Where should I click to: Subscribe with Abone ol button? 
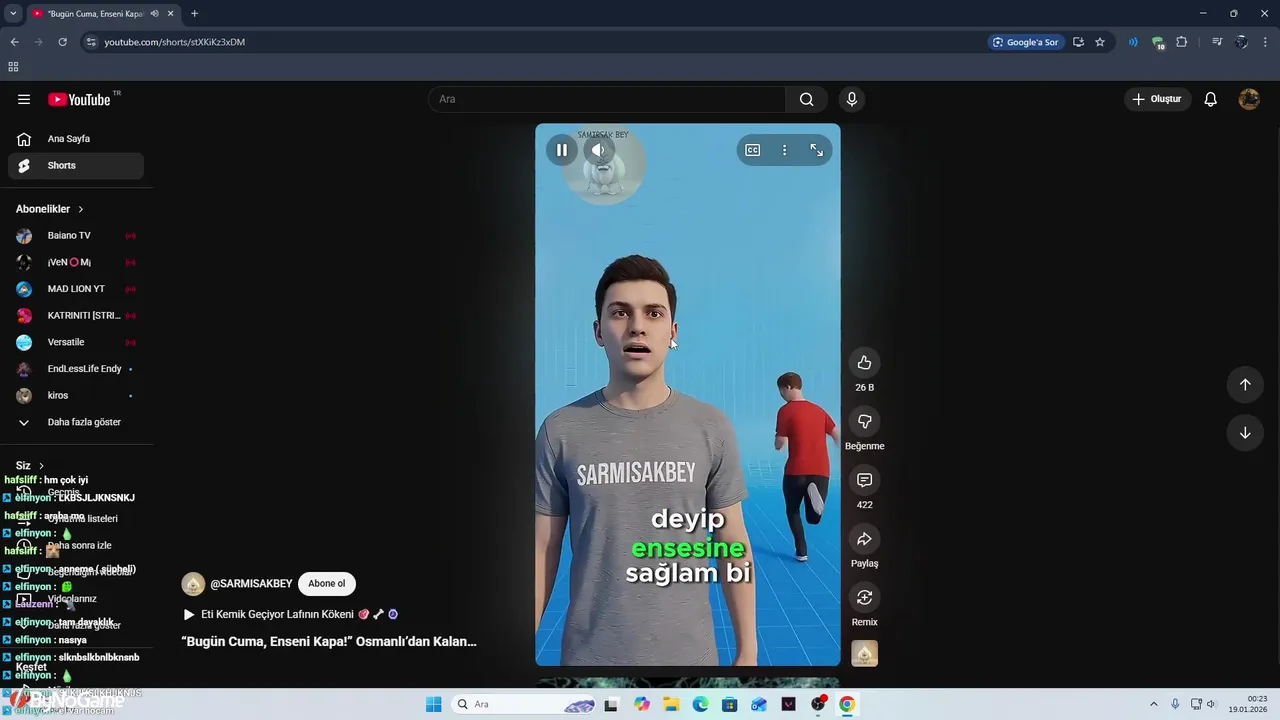point(327,584)
